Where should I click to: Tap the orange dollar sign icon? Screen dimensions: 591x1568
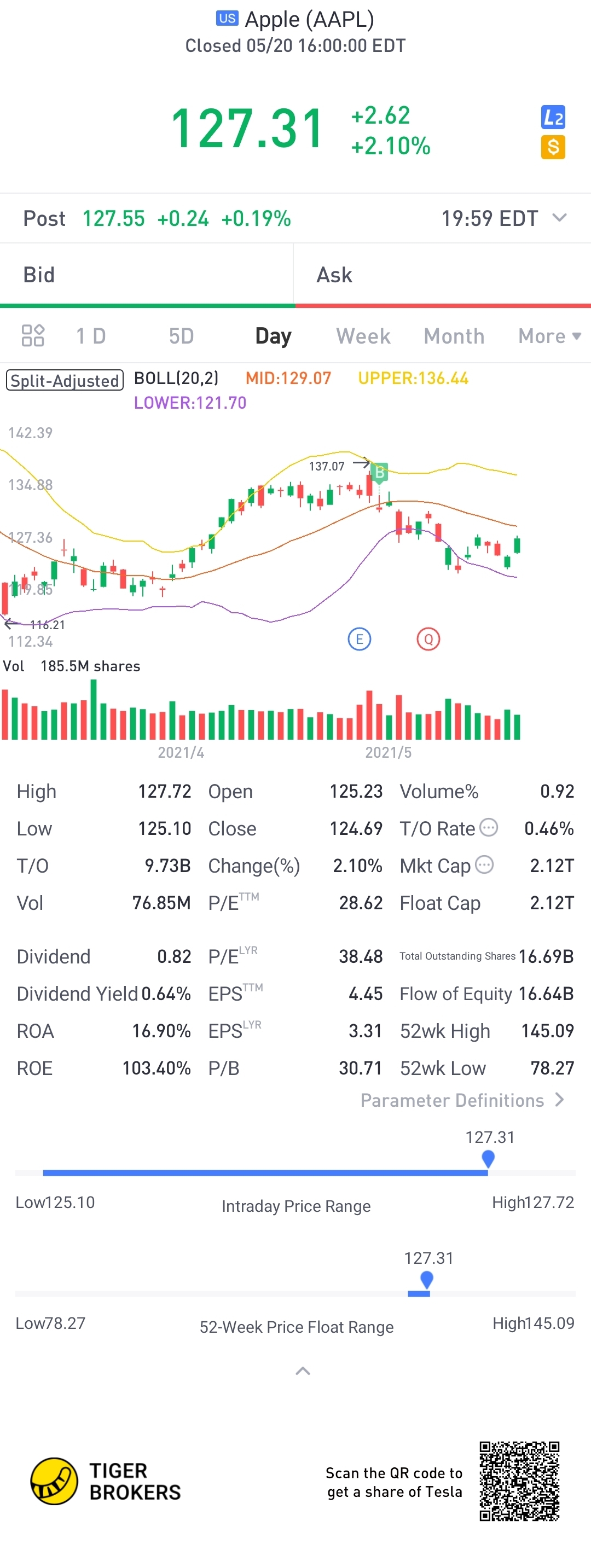coord(553,147)
